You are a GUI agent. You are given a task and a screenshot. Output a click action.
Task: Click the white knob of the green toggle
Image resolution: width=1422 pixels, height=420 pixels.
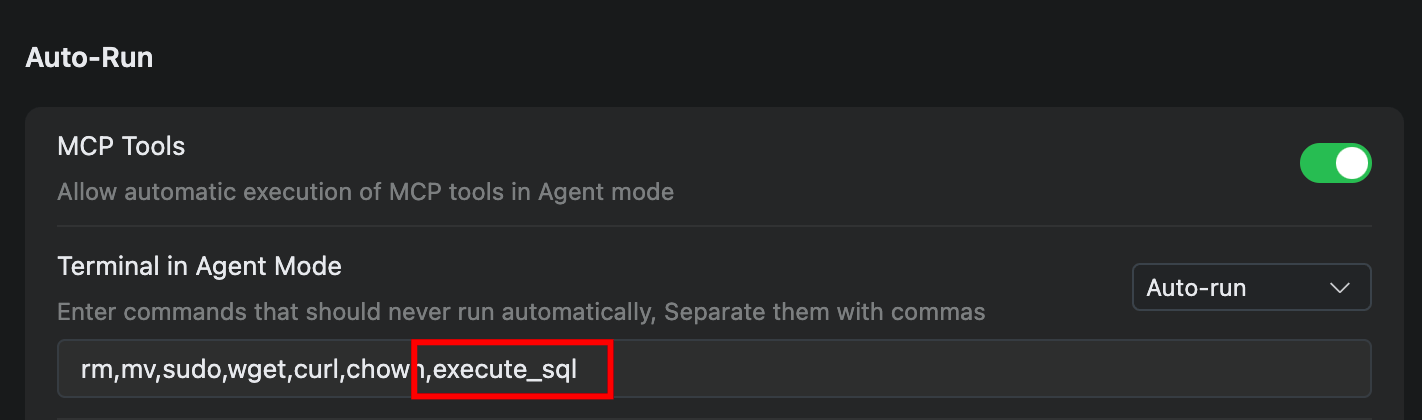tap(1351, 164)
